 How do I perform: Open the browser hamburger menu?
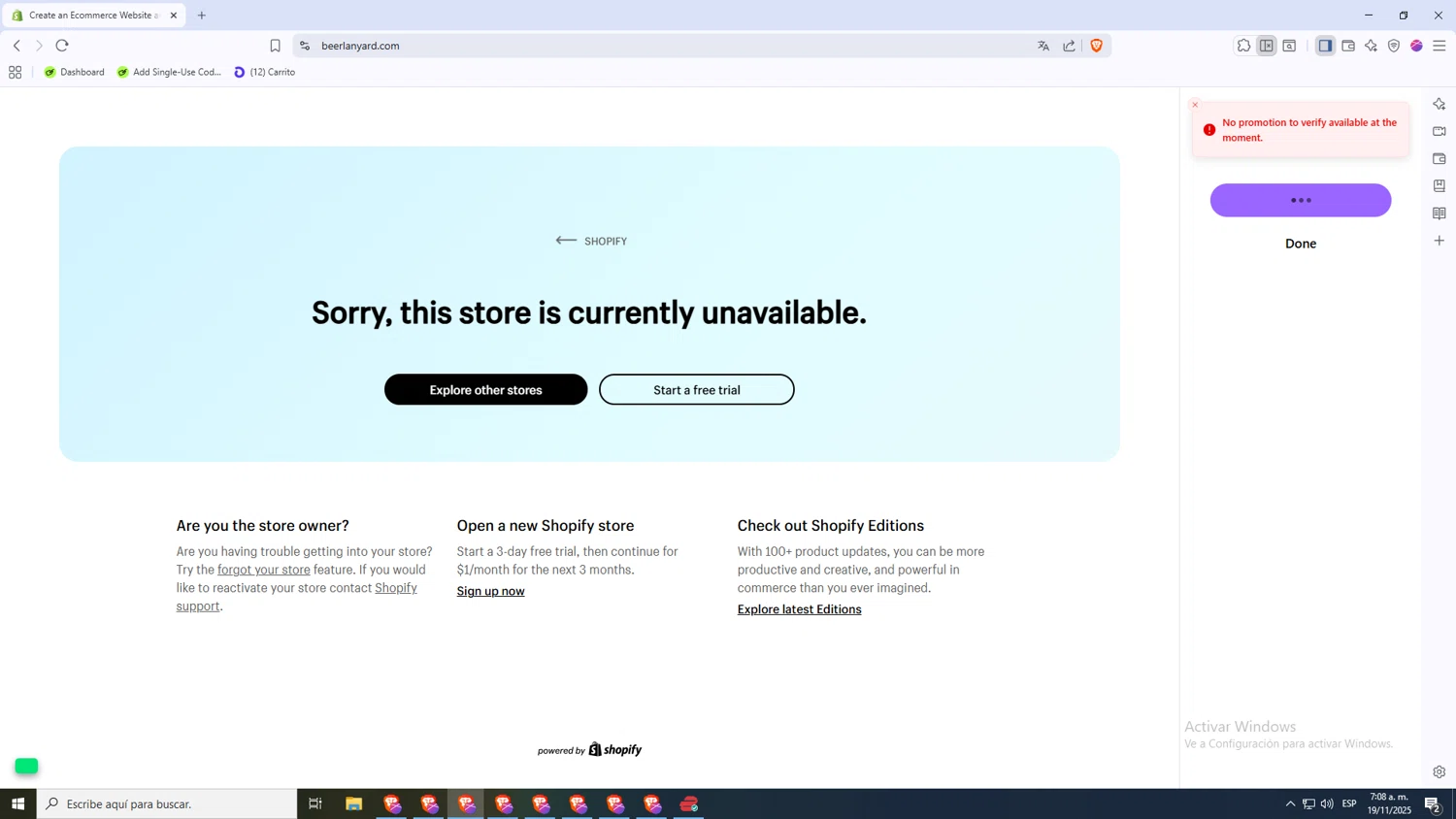[1439, 46]
